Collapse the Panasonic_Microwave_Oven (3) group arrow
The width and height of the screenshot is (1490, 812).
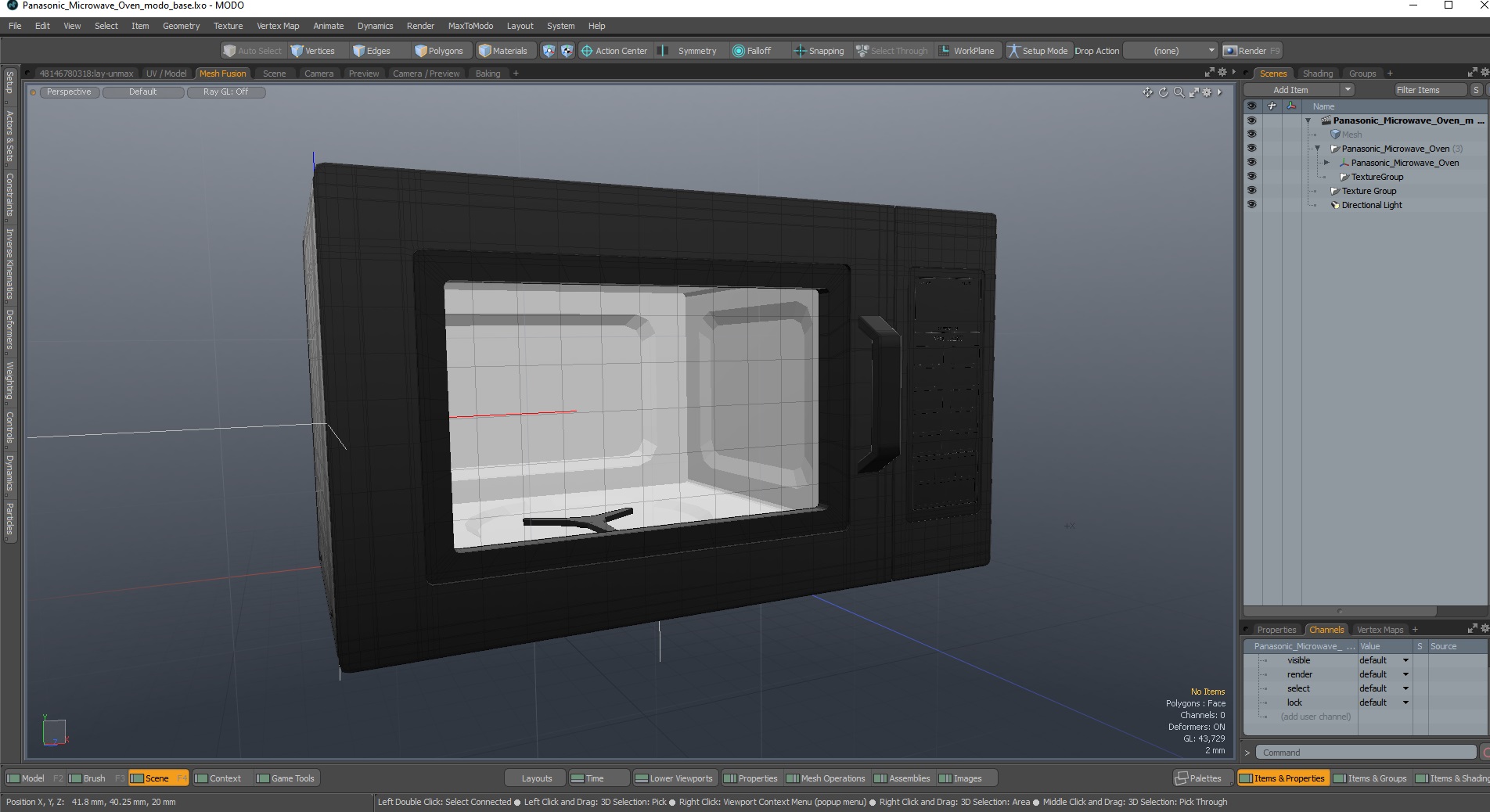pyautogui.click(x=1317, y=149)
